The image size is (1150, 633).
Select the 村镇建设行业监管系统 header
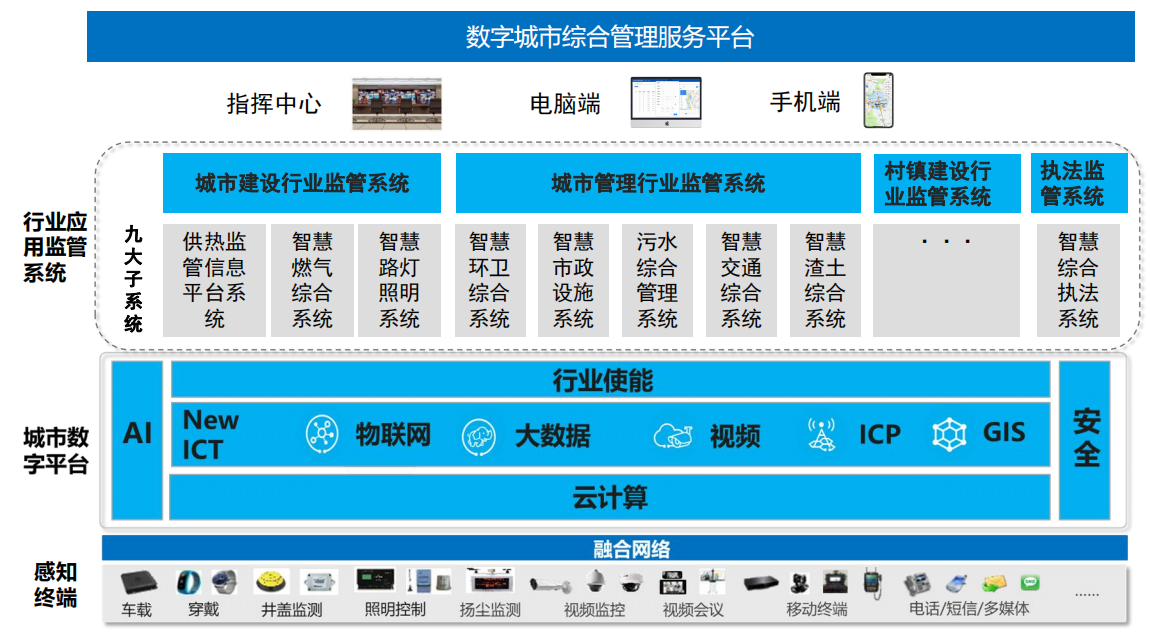pos(947,183)
